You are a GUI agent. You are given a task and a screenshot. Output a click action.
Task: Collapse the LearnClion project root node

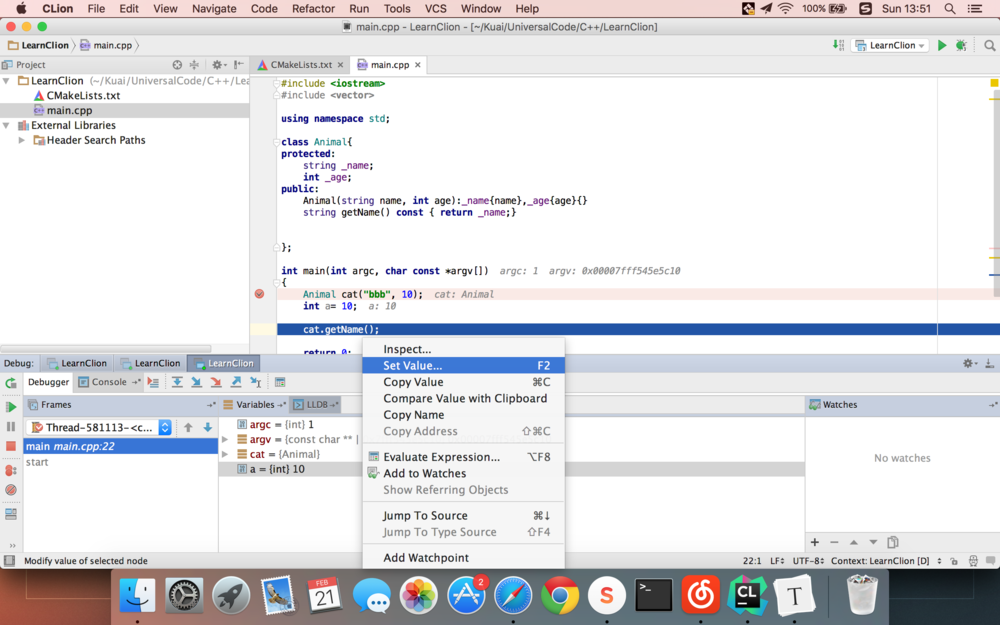click(x=6, y=81)
